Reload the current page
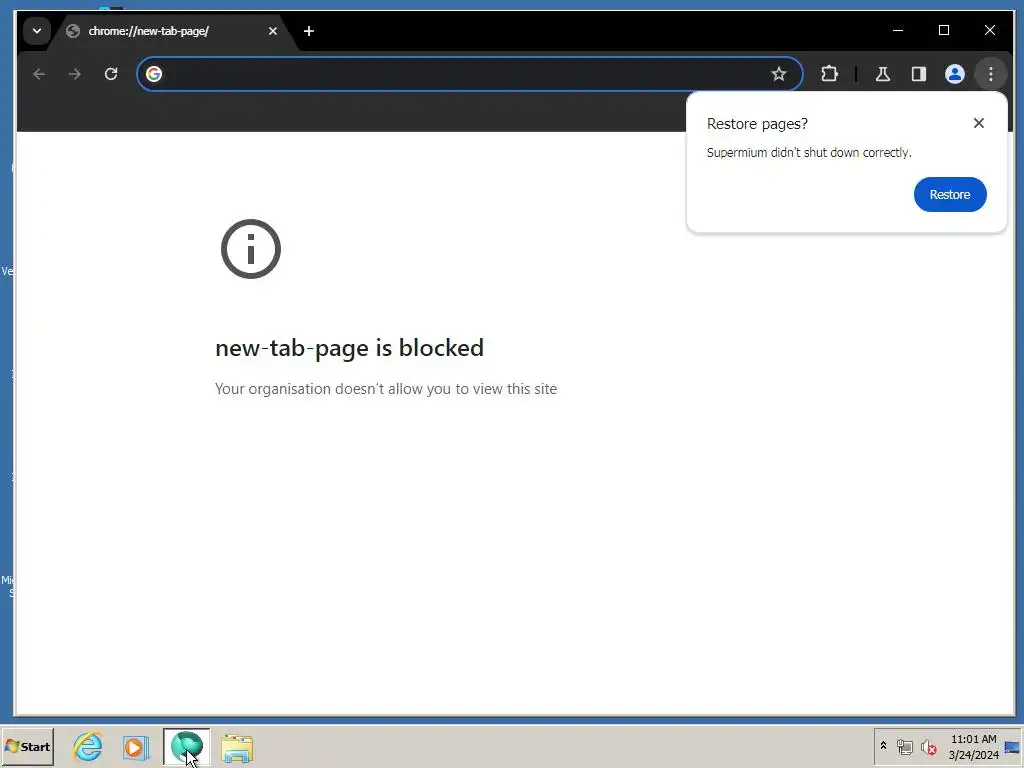 111,74
